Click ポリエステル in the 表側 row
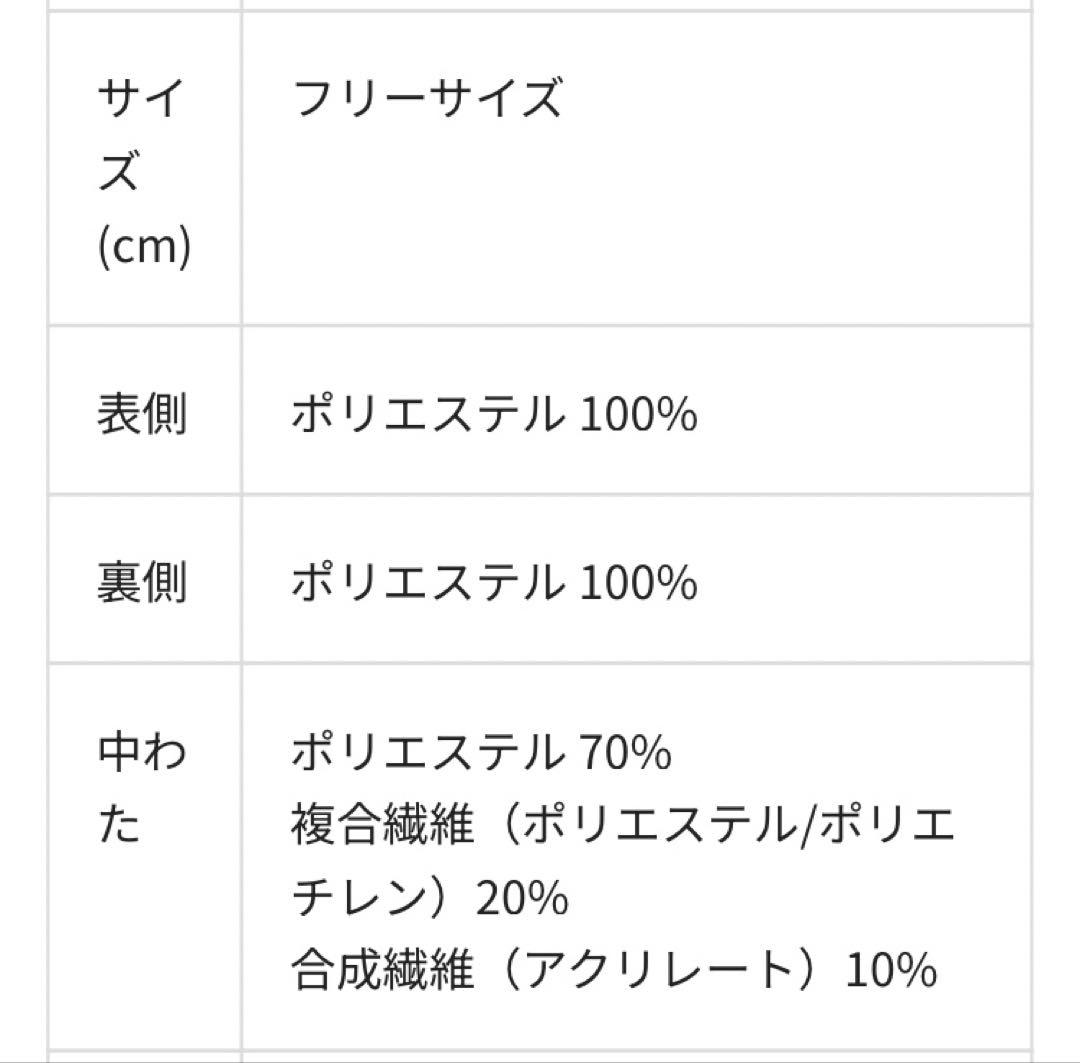 point(427,414)
